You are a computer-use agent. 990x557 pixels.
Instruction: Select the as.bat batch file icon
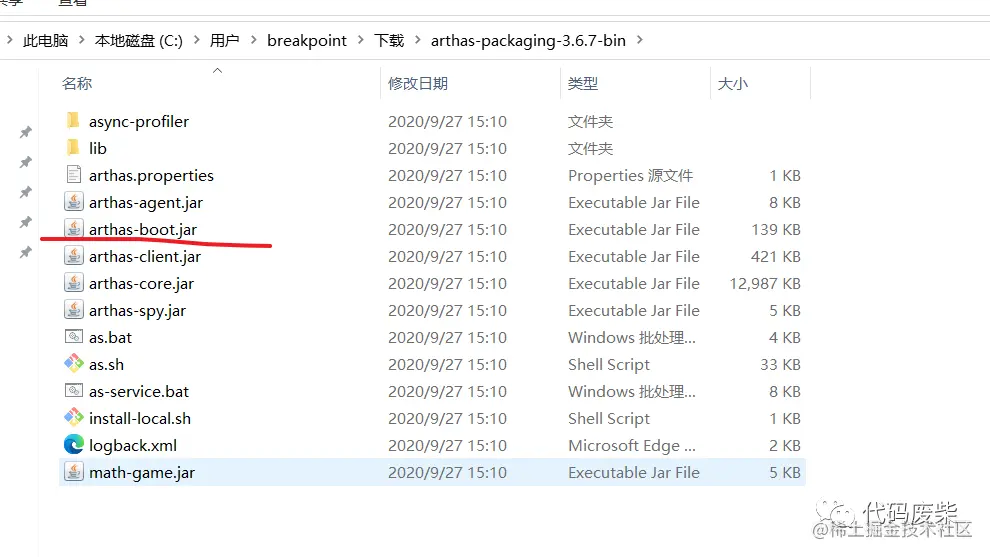74,337
